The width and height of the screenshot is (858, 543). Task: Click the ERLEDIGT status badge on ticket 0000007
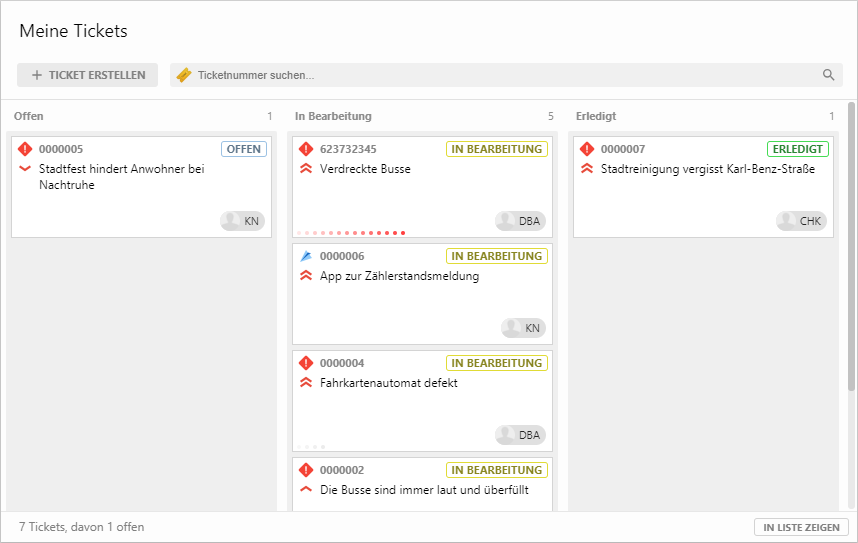pos(798,149)
